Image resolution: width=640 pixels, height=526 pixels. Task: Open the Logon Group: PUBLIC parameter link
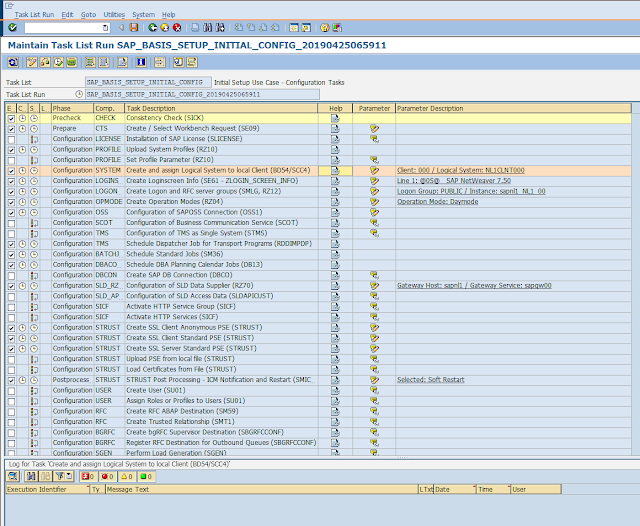pyautogui.click(x=471, y=191)
